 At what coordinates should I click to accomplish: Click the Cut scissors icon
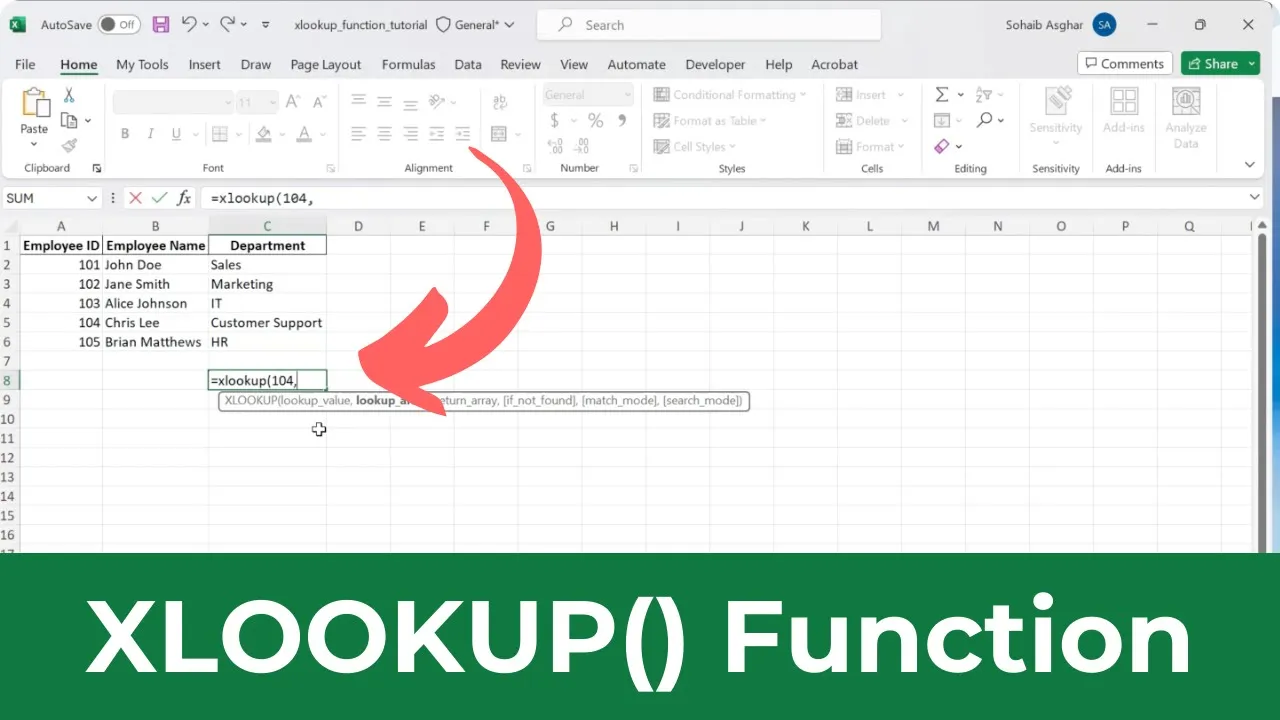pos(69,95)
